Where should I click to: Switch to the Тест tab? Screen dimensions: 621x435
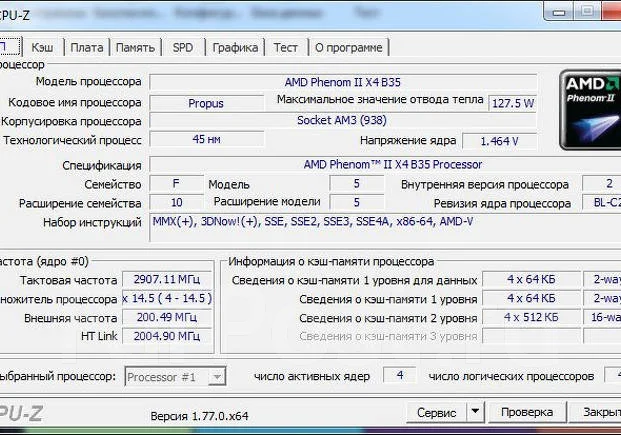coord(286,48)
